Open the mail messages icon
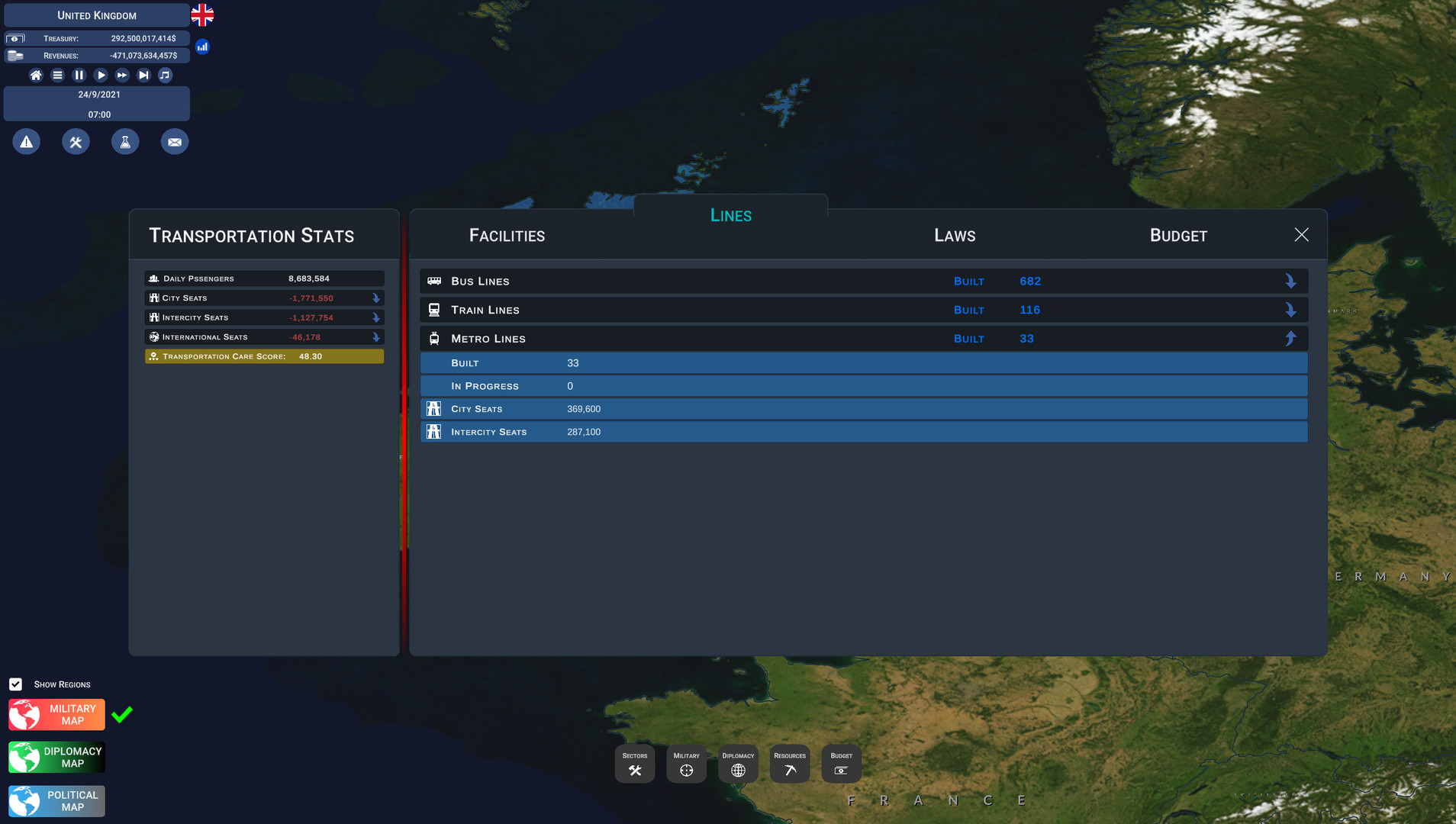 click(175, 142)
